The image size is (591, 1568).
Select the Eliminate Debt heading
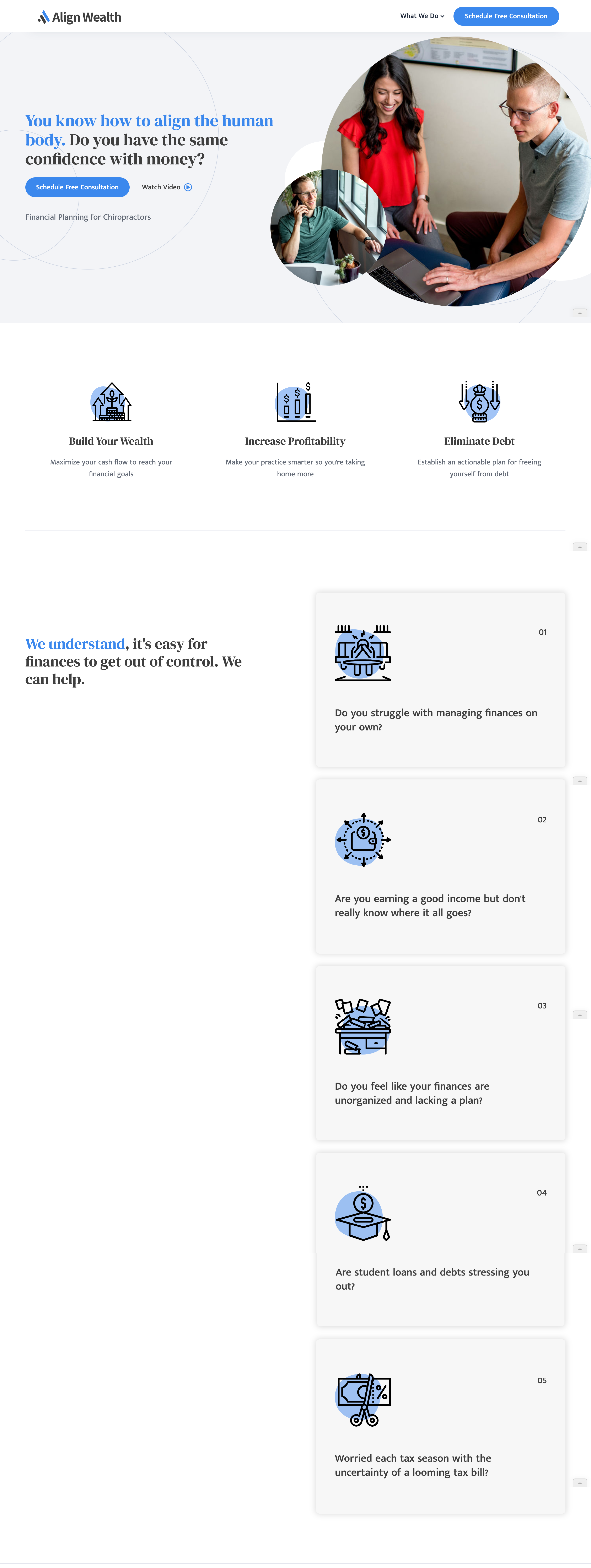coord(479,441)
